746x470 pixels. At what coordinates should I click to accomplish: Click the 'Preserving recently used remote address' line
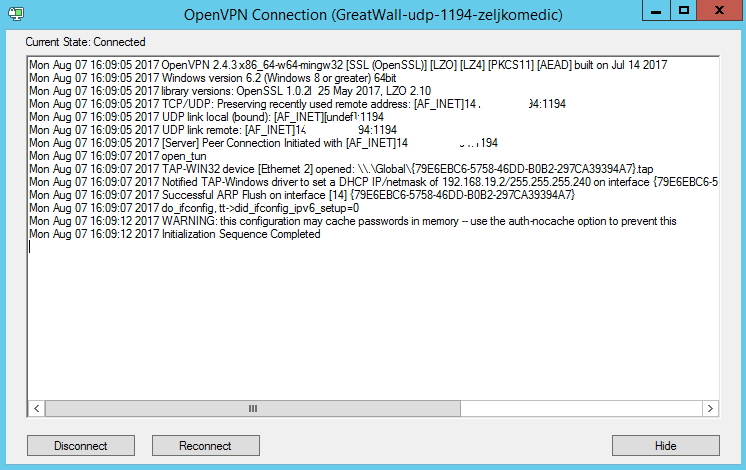pos(297,104)
